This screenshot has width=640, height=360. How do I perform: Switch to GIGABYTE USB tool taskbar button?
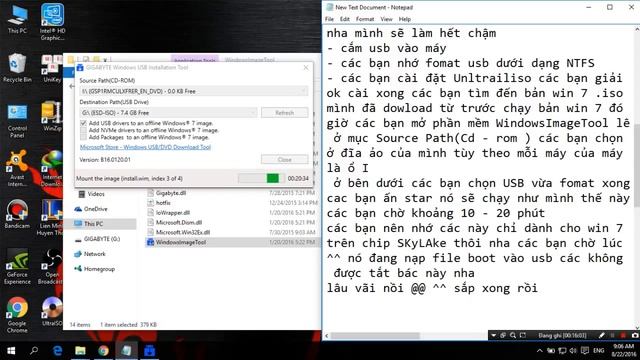(149, 351)
